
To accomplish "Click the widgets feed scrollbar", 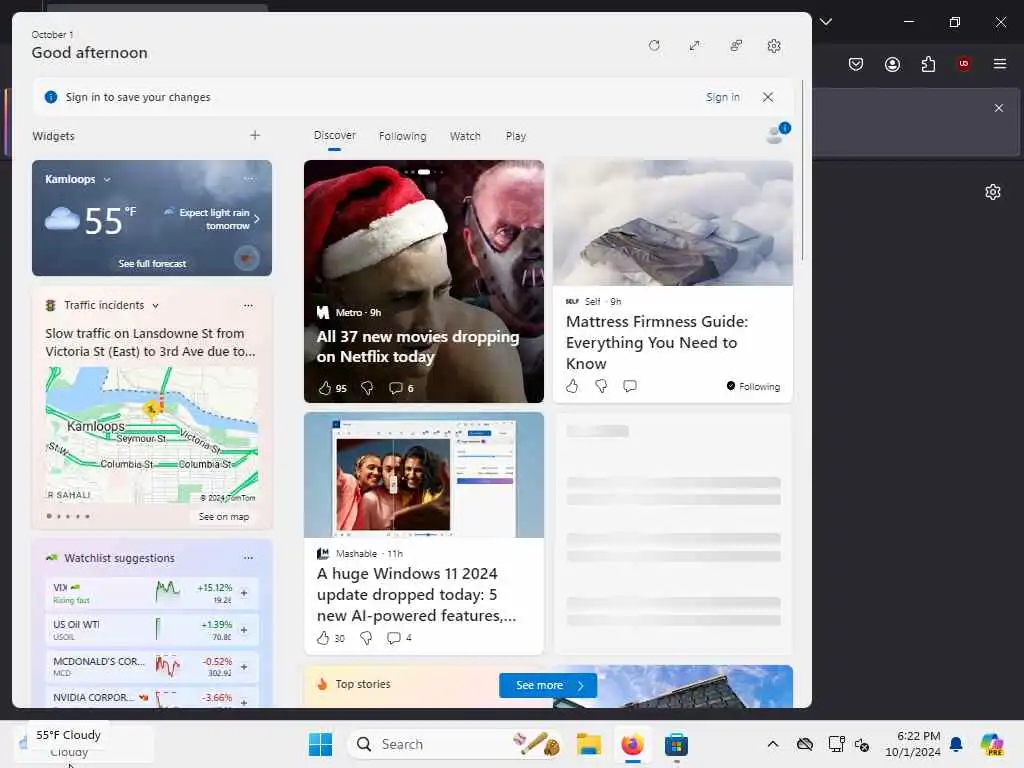I will pos(802,171).
